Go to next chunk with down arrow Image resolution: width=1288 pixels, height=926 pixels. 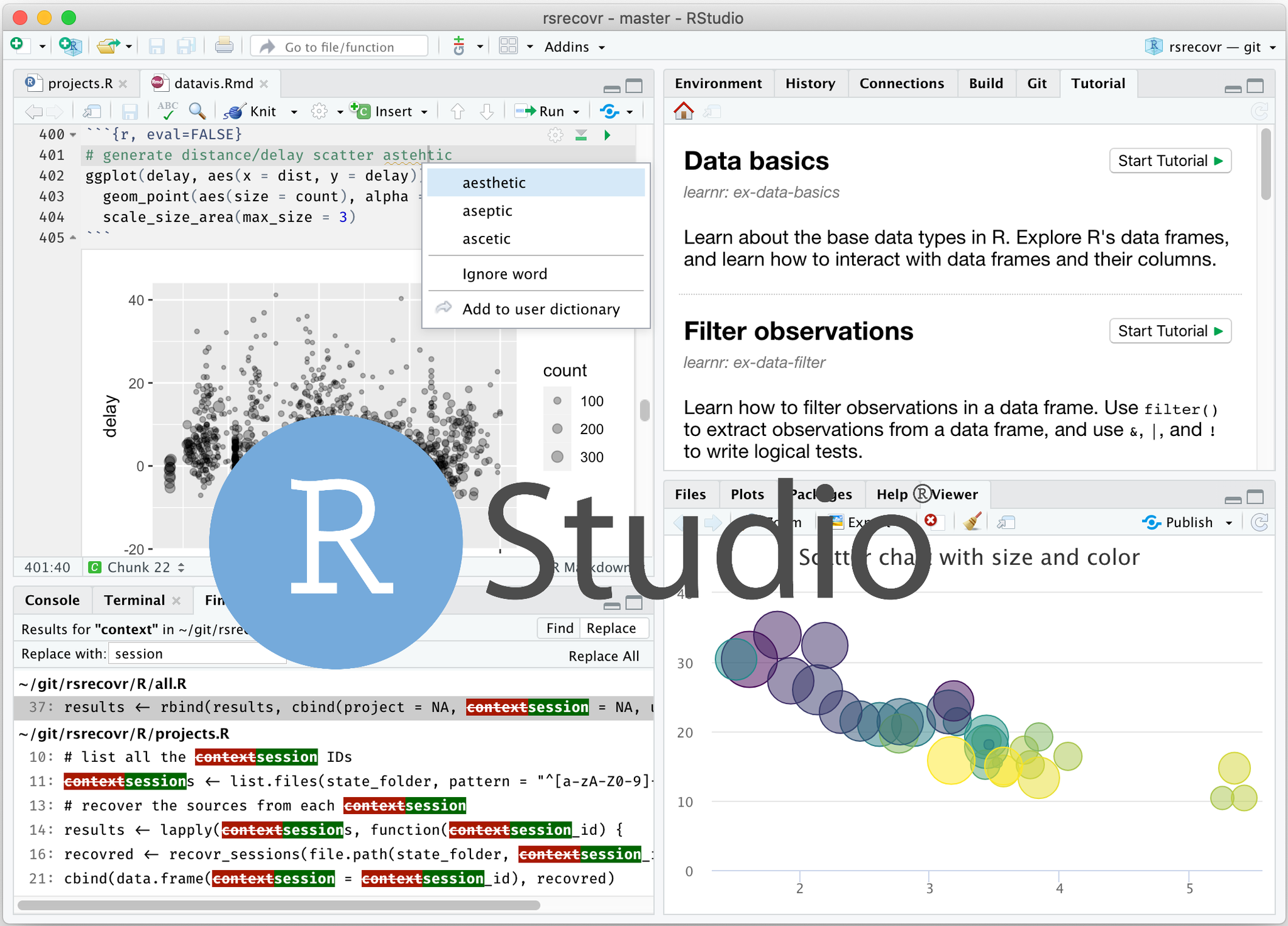click(487, 112)
